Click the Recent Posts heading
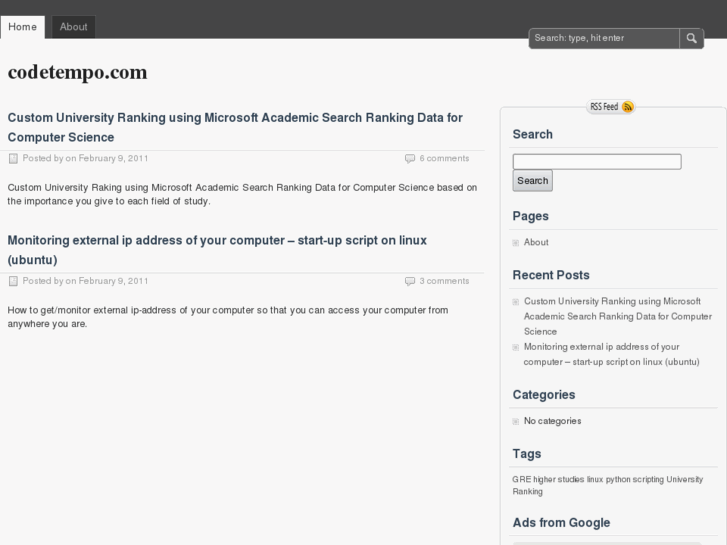The width and height of the screenshot is (727, 545). coord(551,275)
